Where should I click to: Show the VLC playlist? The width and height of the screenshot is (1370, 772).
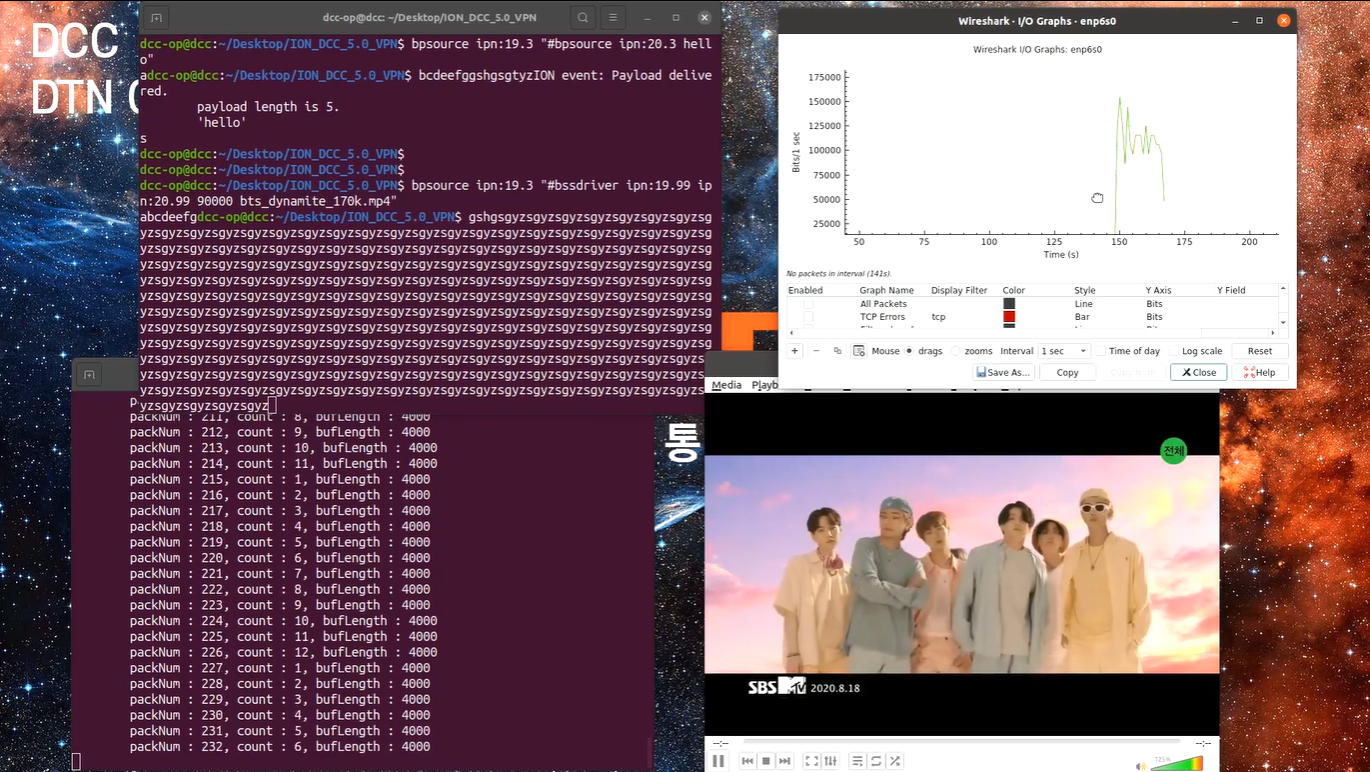click(857, 761)
